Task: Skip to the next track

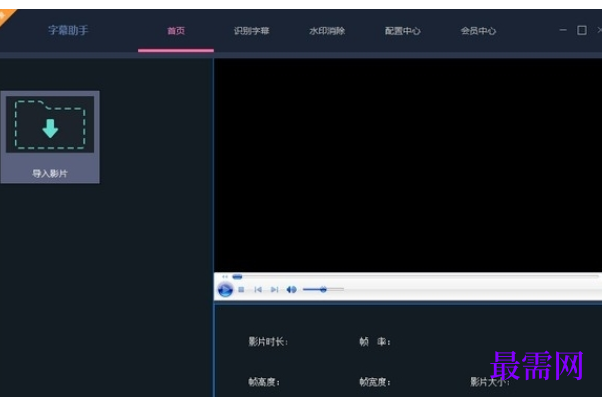Action: (x=275, y=289)
